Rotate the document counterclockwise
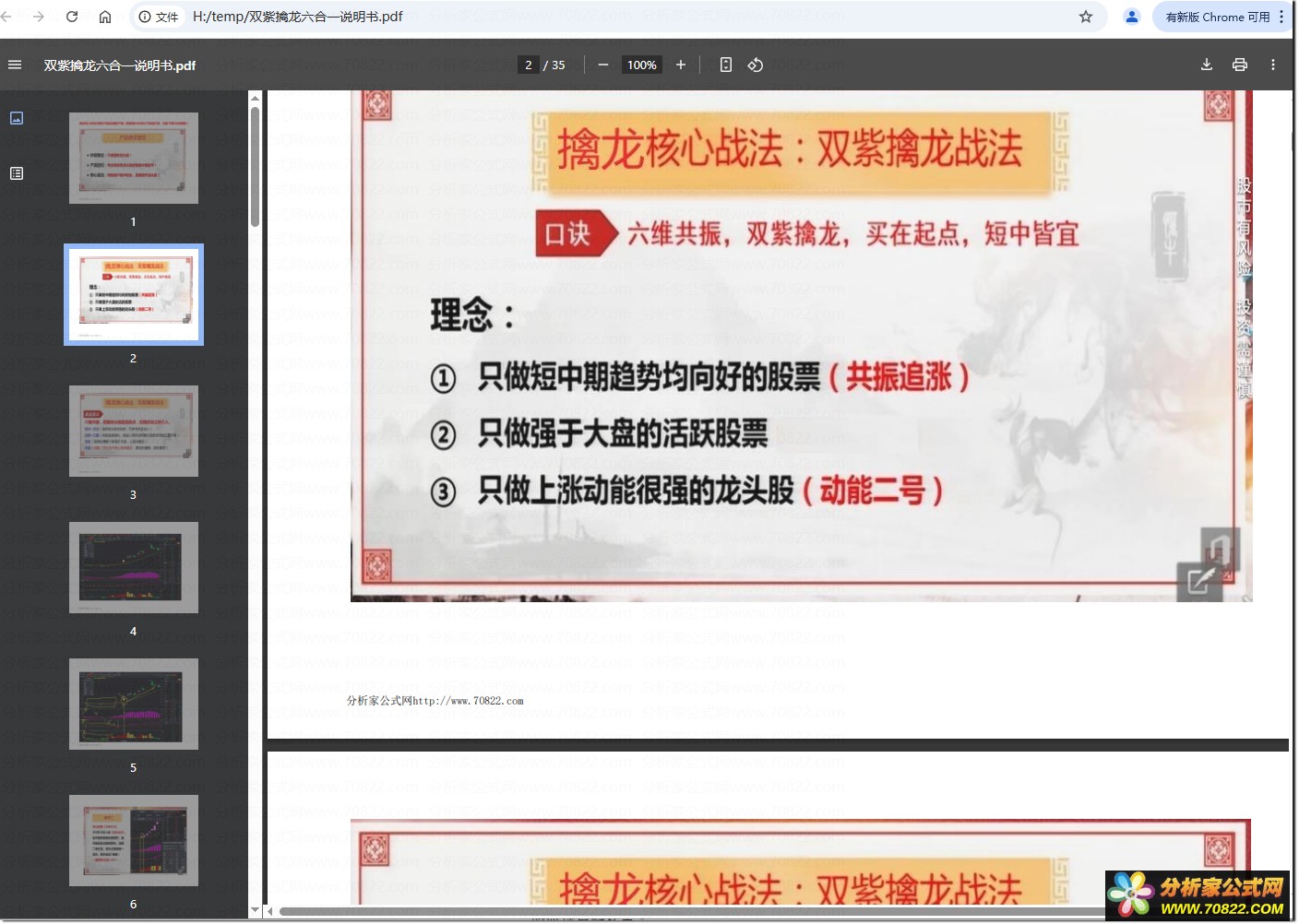 pos(756,65)
